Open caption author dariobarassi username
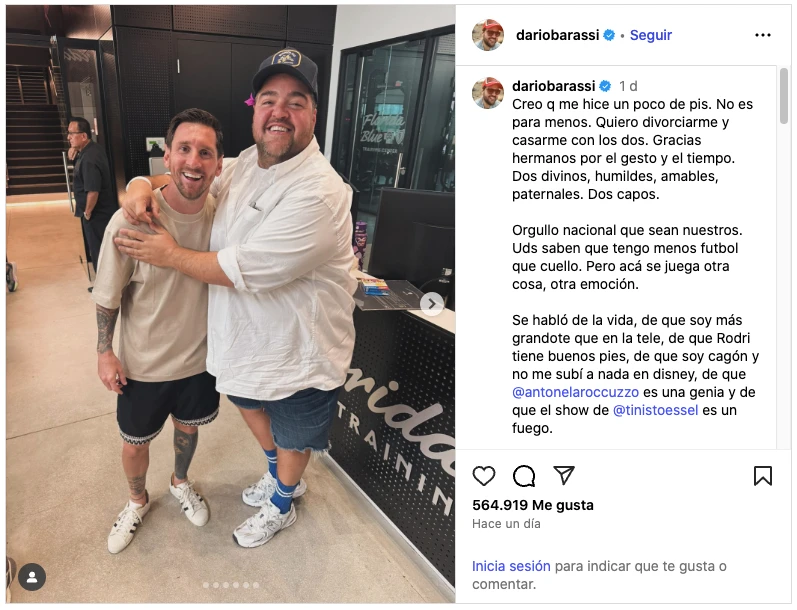 click(553, 86)
